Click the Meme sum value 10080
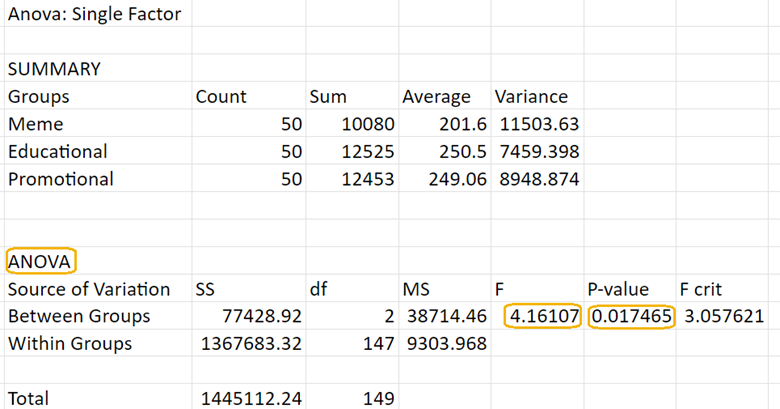The width and height of the screenshot is (780, 409). (369, 125)
